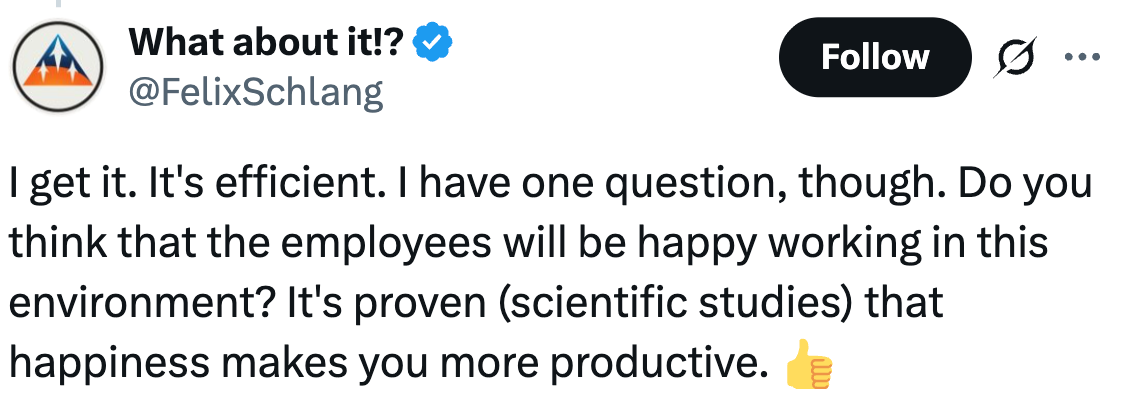Screen dimensions: 1142x412
Task: Open the @FelixSchlang handle link
Action: click(256, 92)
